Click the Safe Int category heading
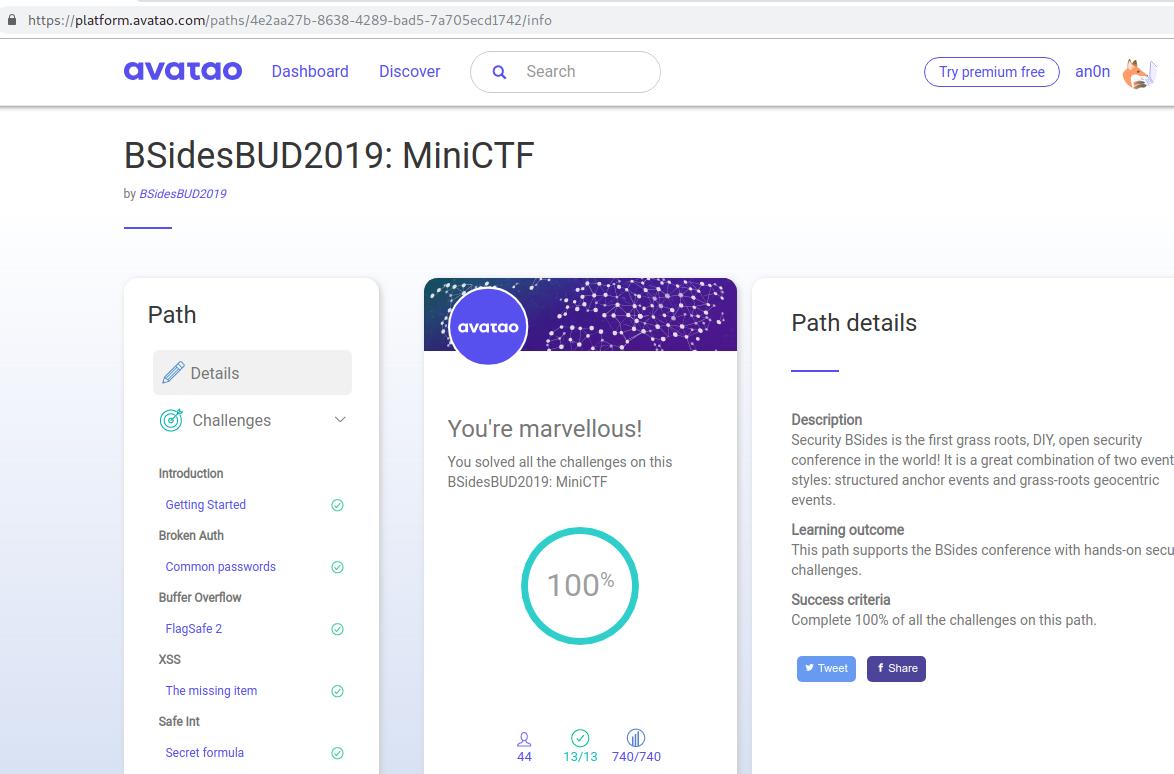The image size is (1174, 774). pyautogui.click(x=179, y=722)
